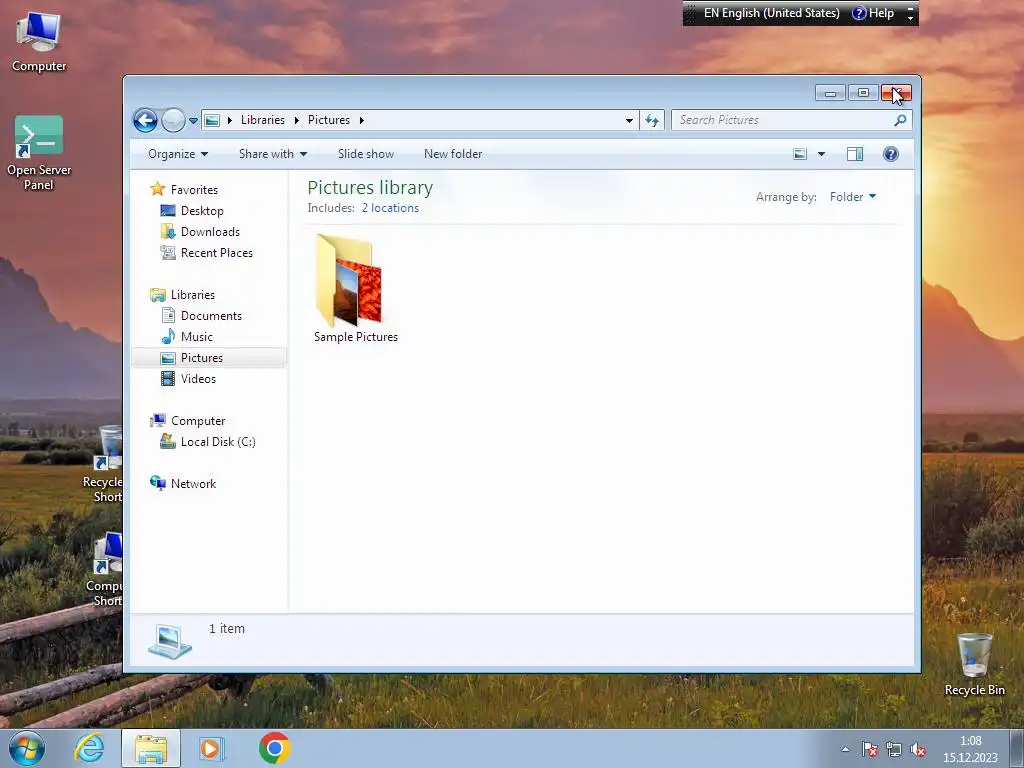Open Local Disk (C:) in sidebar
Screen dimensions: 1024x768
click(218, 442)
